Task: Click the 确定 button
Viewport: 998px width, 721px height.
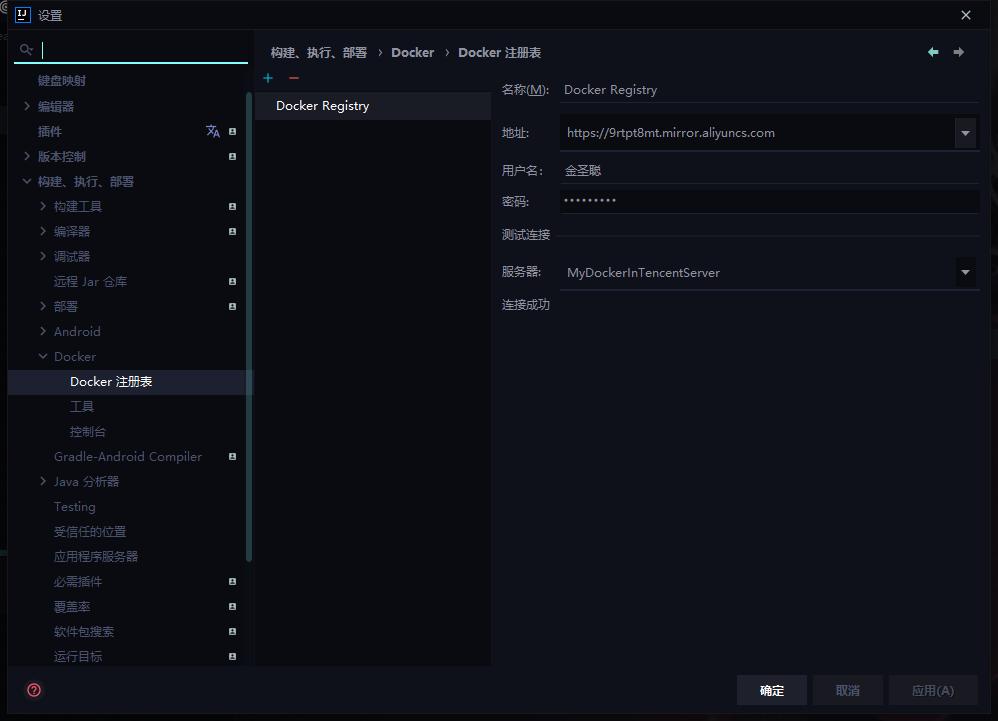Action: pyautogui.click(x=771, y=690)
